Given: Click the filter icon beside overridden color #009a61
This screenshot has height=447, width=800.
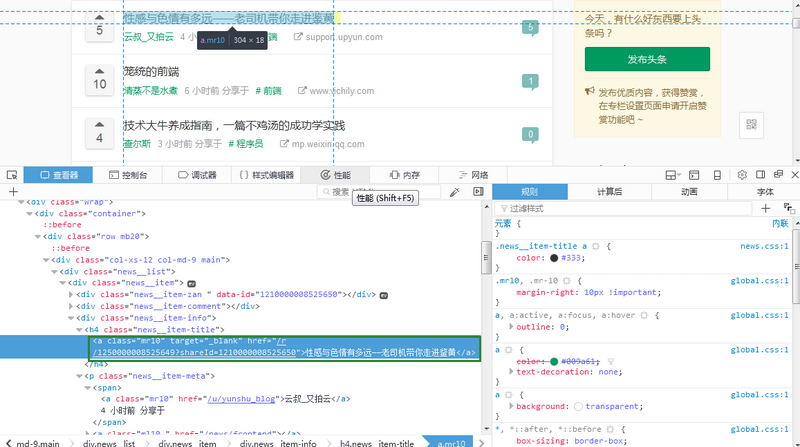Looking at the screenshot, I should tap(611, 361).
